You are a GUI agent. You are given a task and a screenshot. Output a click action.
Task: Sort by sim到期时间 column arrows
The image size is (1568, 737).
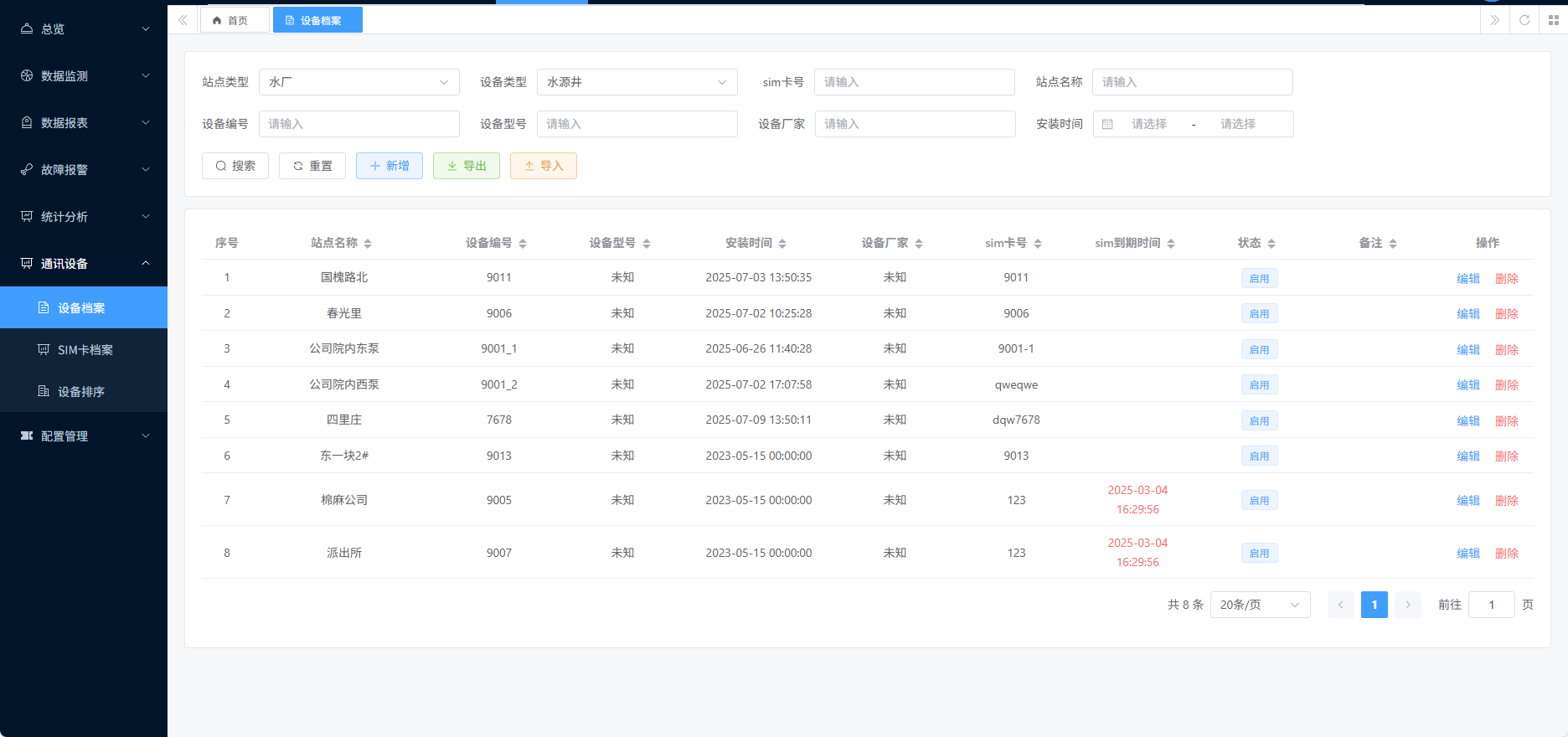point(1171,244)
